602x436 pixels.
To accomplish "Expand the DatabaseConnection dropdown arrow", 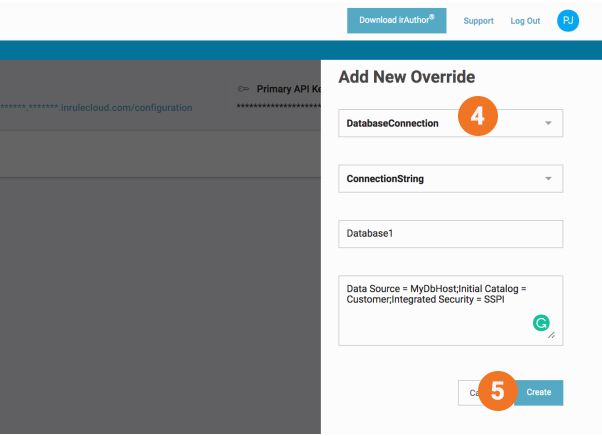I will click(548, 123).
